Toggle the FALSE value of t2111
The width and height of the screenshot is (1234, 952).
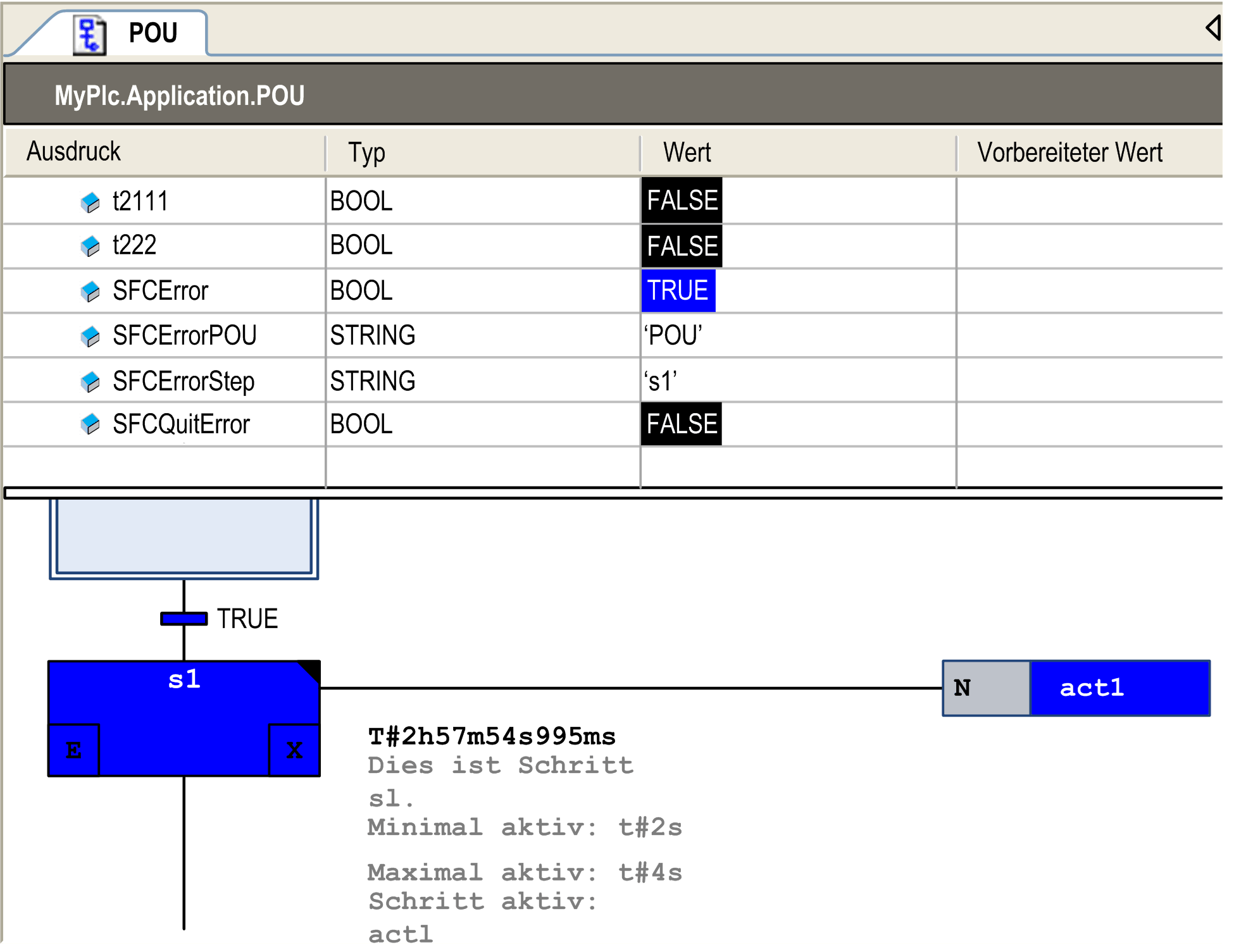[682, 201]
